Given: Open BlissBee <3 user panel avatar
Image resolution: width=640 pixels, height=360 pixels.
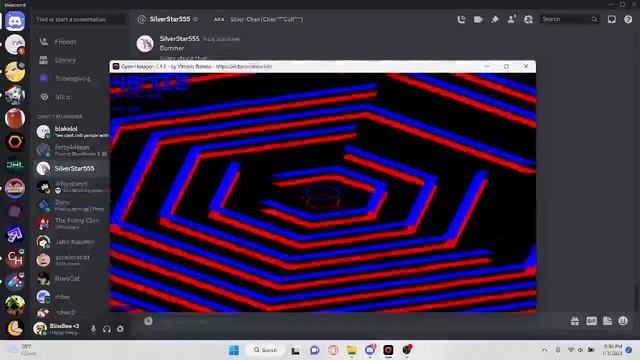Looking at the screenshot, I should [40, 329].
